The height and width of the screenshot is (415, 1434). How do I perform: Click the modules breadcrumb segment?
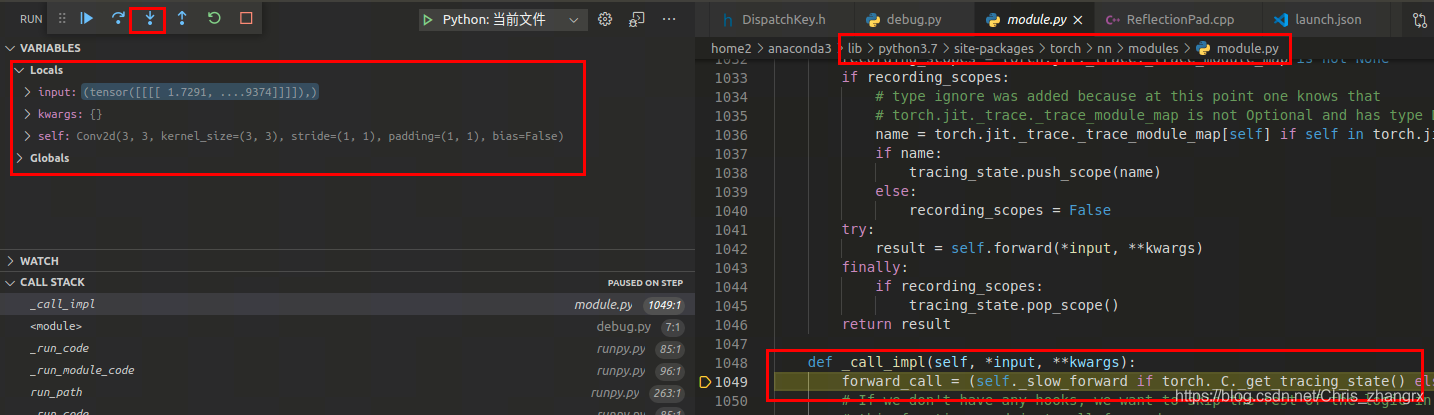click(x=1152, y=48)
